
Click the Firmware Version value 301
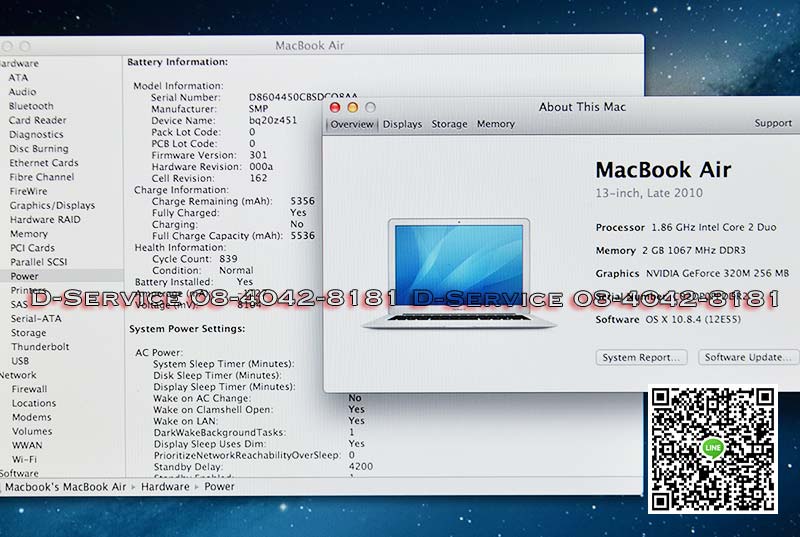(x=258, y=155)
